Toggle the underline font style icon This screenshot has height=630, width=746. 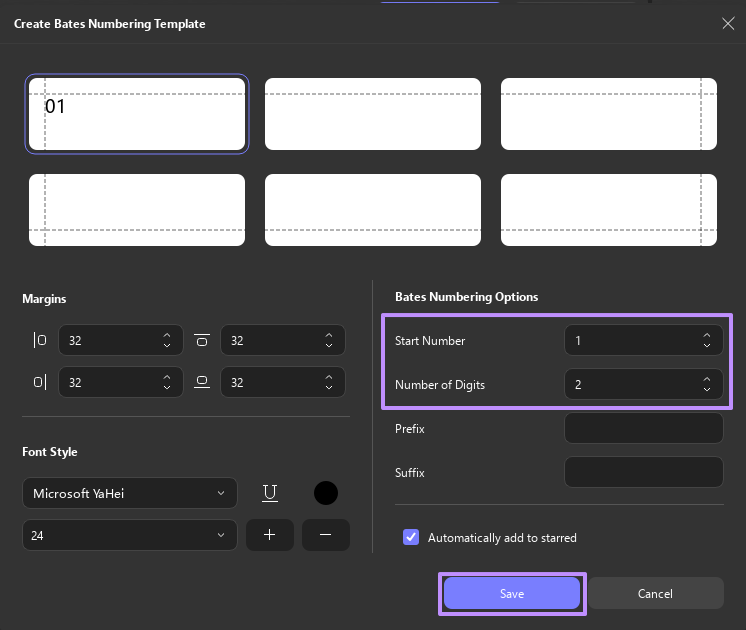click(269, 493)
